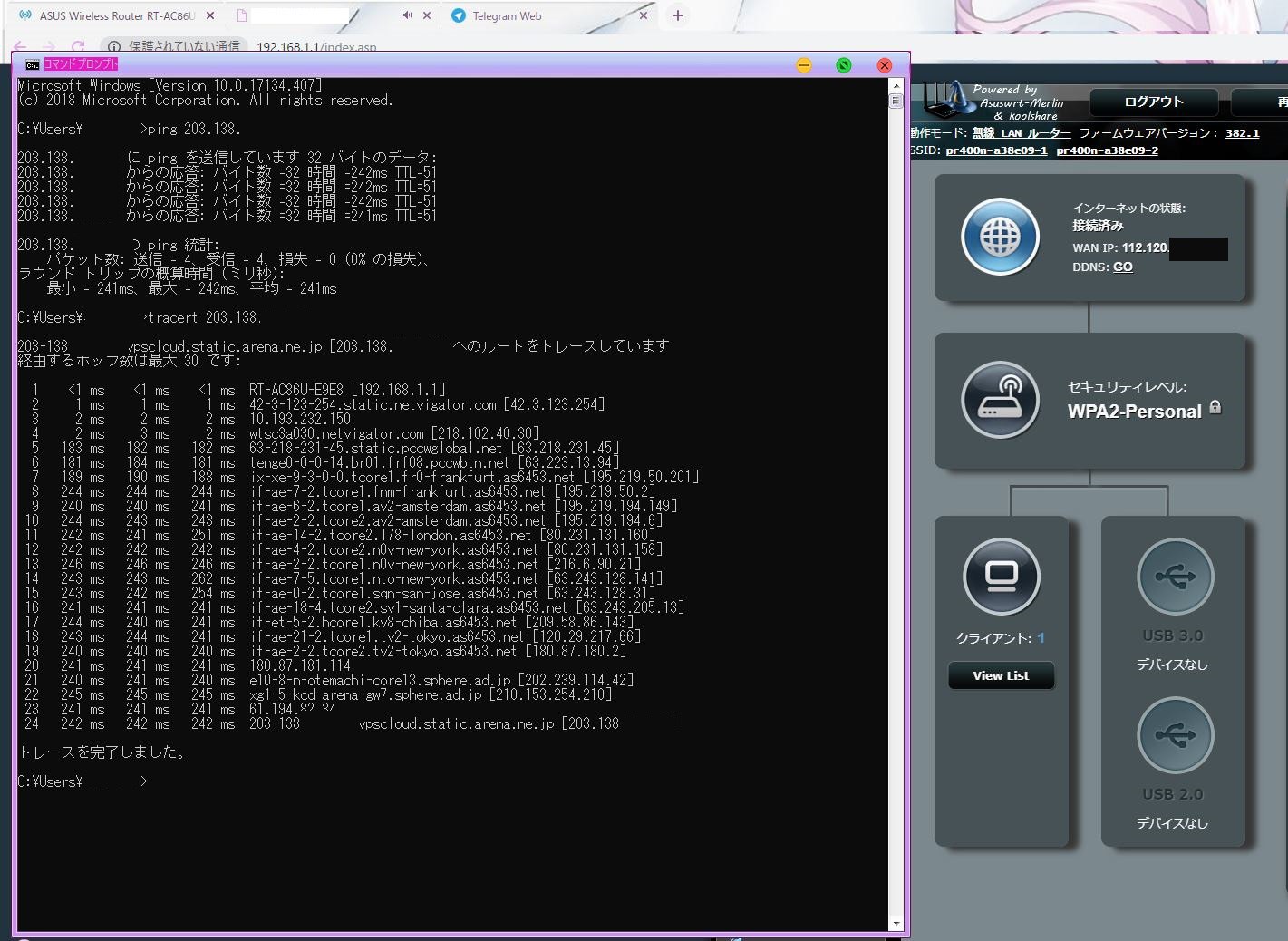Click the Asuswrt-Merlin router logo

click(944, 100)
